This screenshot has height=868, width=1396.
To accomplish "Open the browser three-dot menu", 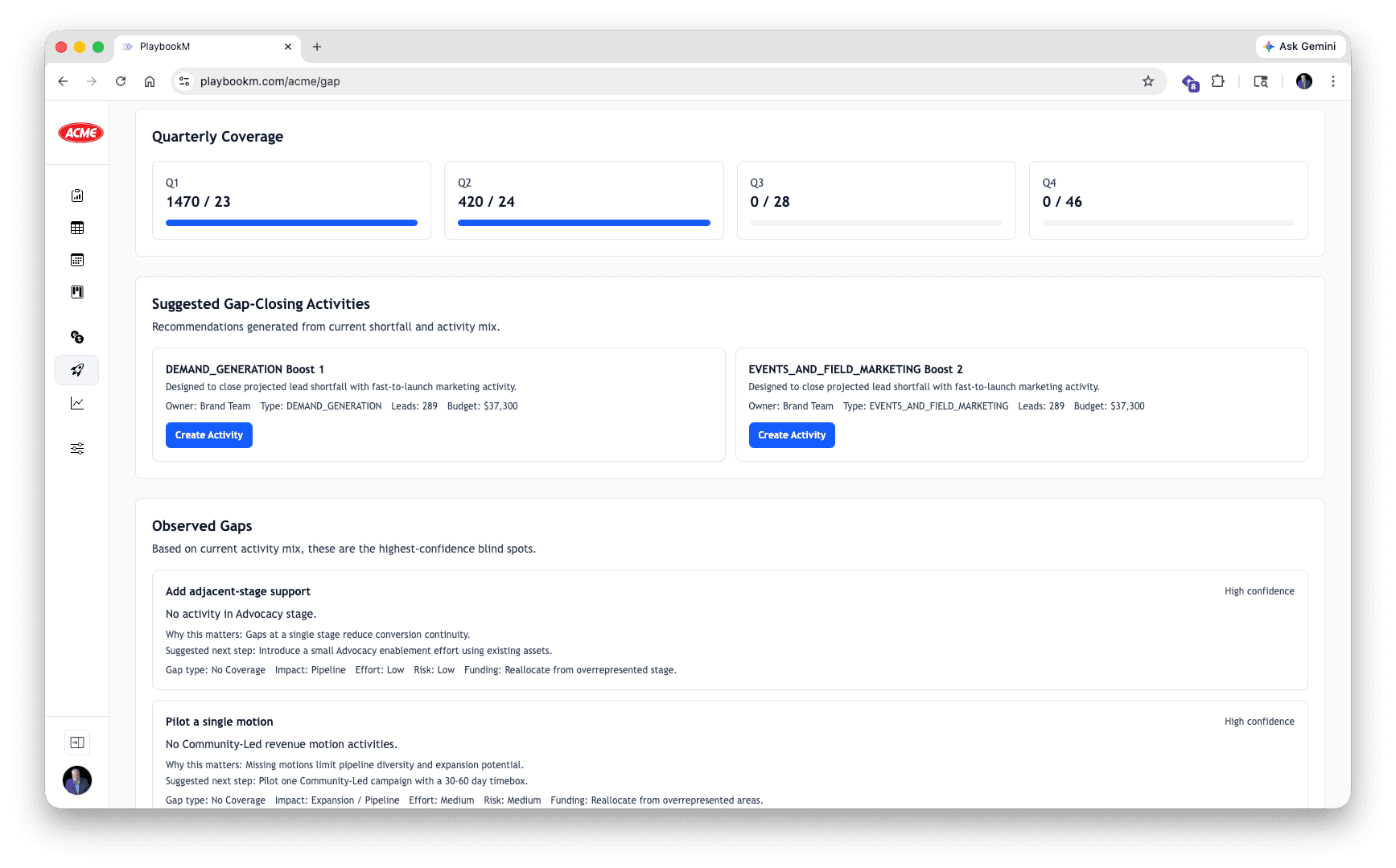I will click(x=1333, y=81).
